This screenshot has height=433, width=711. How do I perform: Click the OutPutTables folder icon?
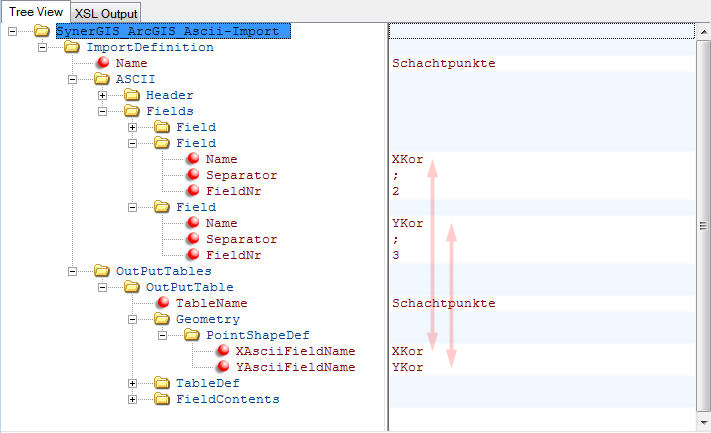102,271
